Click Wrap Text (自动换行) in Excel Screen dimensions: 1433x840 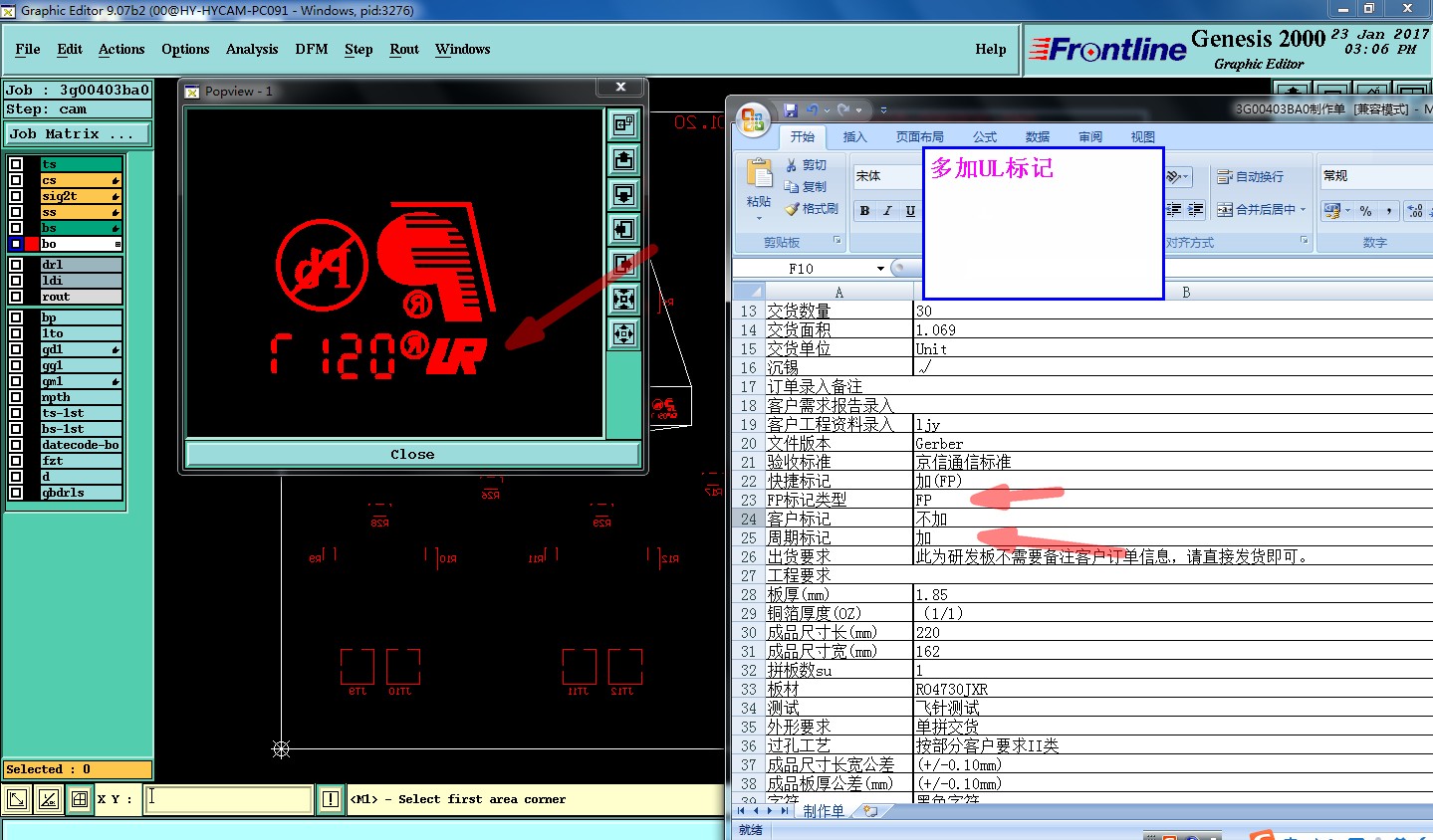pos(1250,177)
